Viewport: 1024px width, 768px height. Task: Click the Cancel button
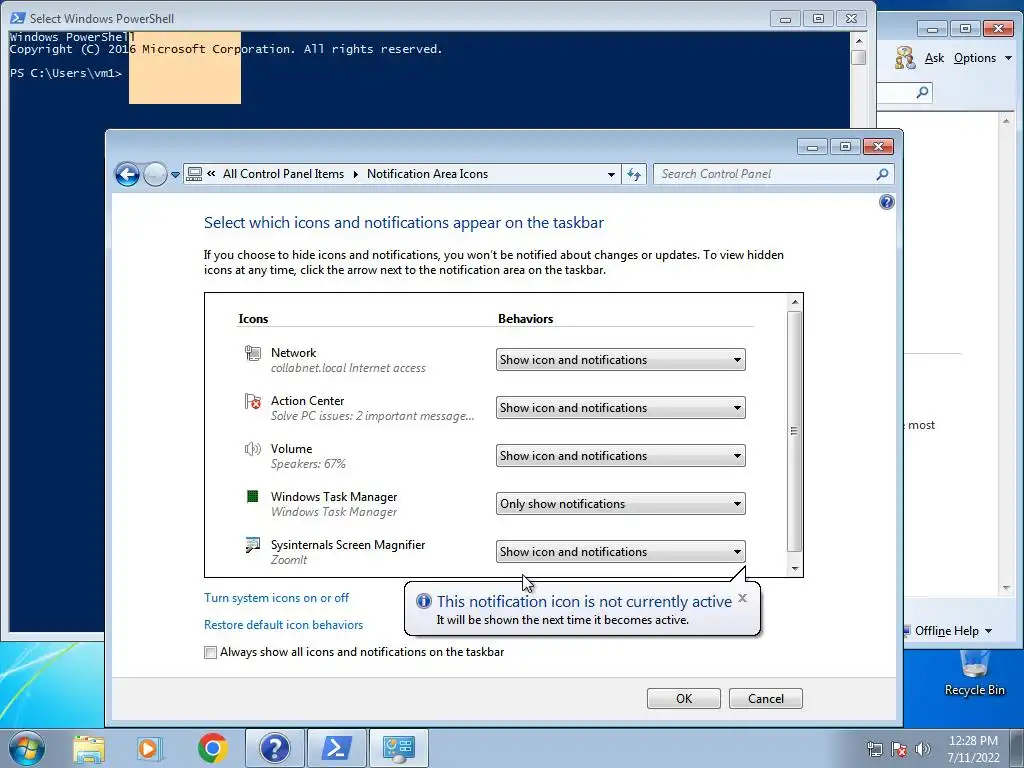click(x=765, y=699)
